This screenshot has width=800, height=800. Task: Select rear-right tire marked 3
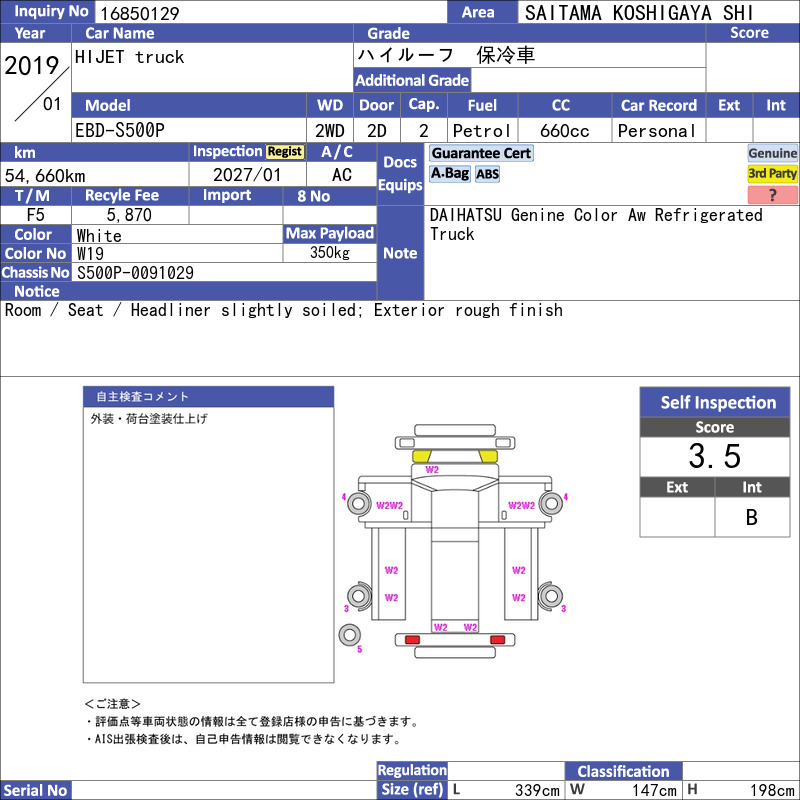tap(551, 596)
